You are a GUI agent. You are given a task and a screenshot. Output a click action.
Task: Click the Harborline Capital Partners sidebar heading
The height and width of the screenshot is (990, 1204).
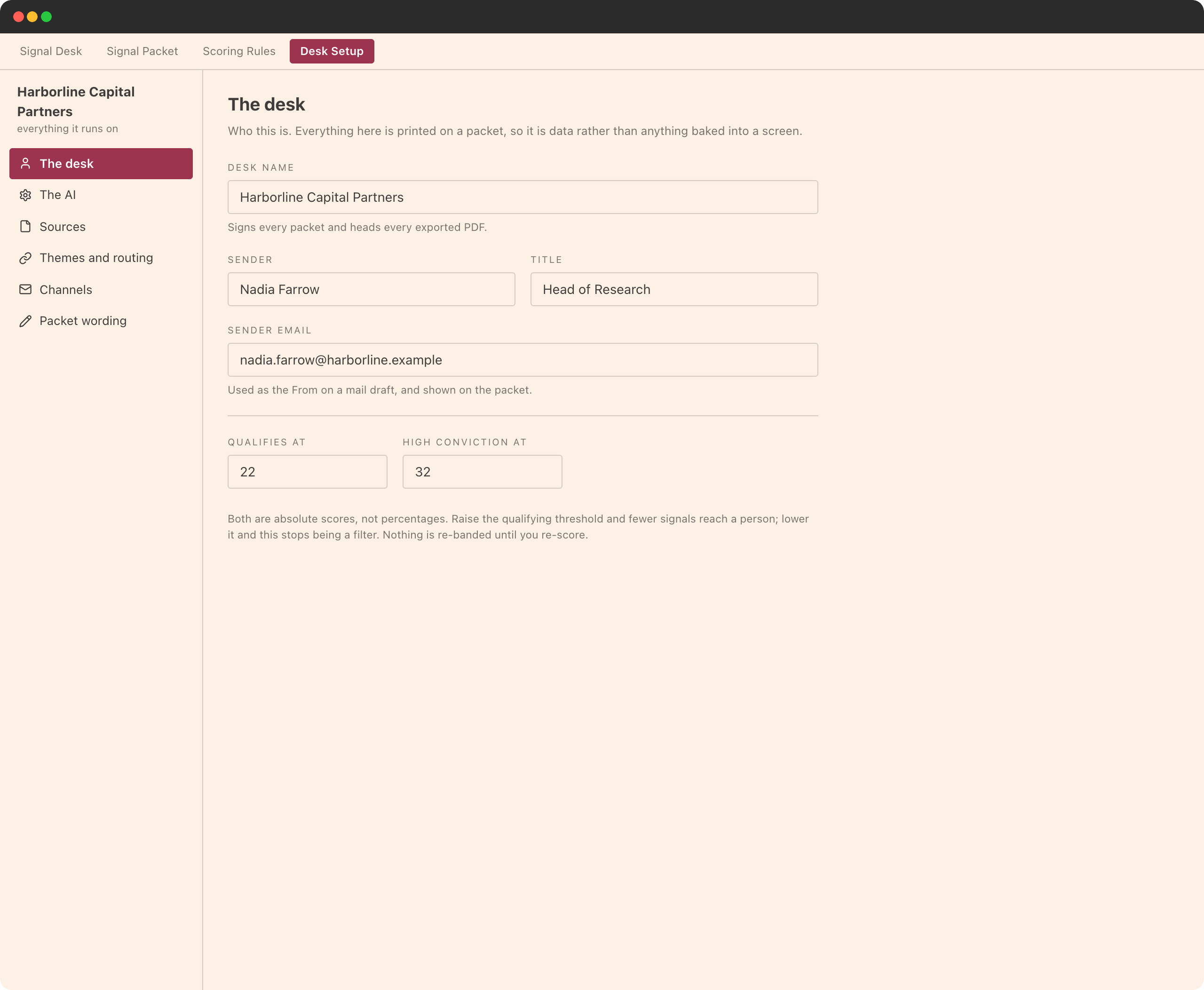point(76,102)
